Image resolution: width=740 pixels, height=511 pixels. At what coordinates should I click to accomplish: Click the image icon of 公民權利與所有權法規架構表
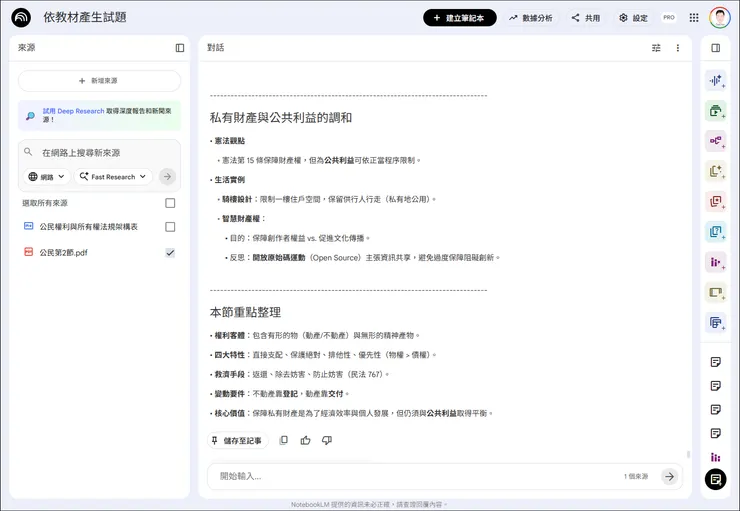tap(28, 226)
